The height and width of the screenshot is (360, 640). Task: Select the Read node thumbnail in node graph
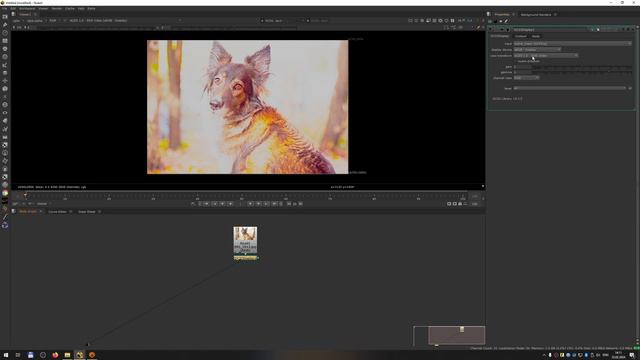pyautogui.click(x=245, y=233)
